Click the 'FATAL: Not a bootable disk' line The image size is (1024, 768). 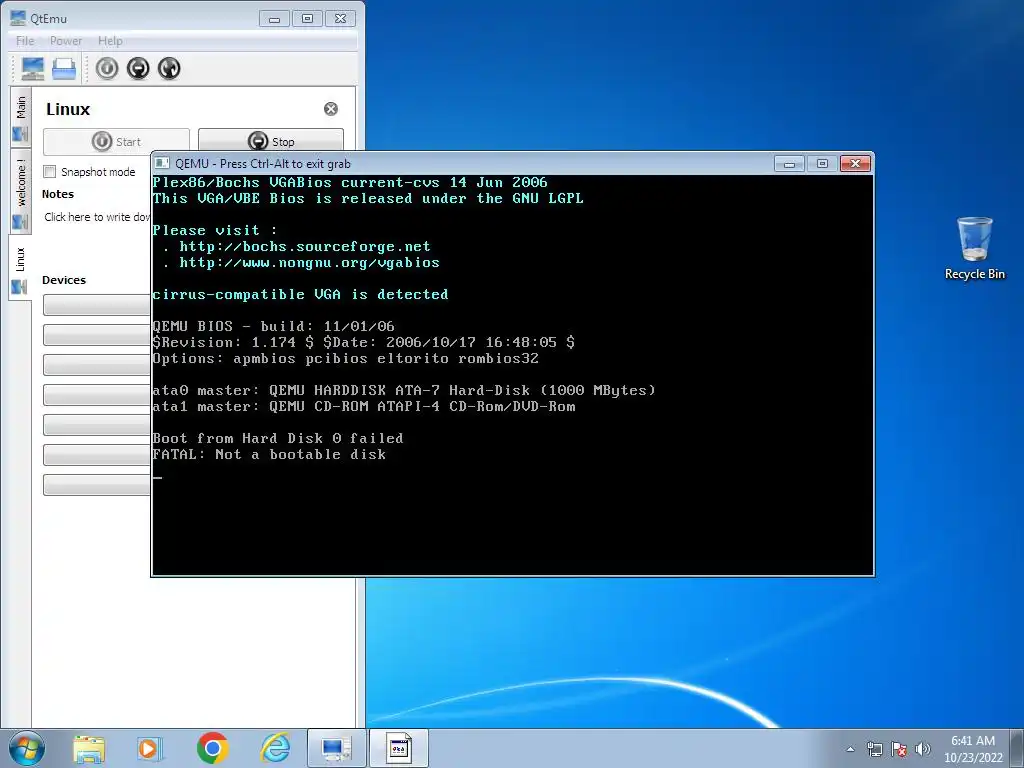click(x=269, y=455)
